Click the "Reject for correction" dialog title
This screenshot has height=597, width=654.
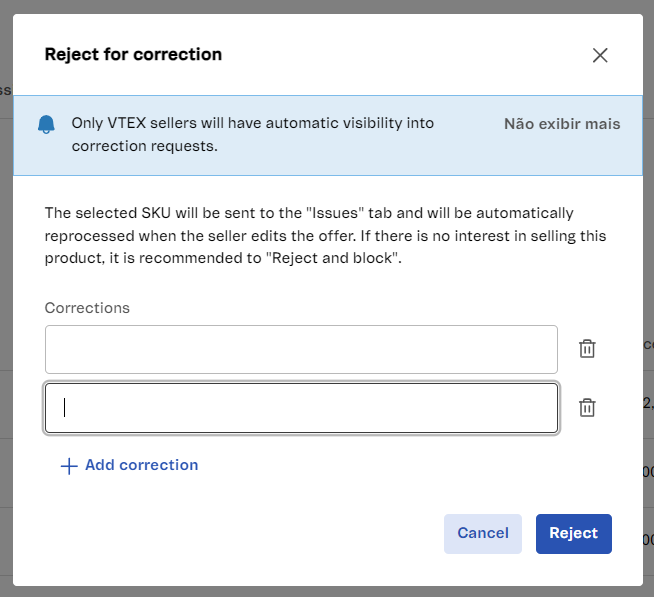click(x=133, y=54)
